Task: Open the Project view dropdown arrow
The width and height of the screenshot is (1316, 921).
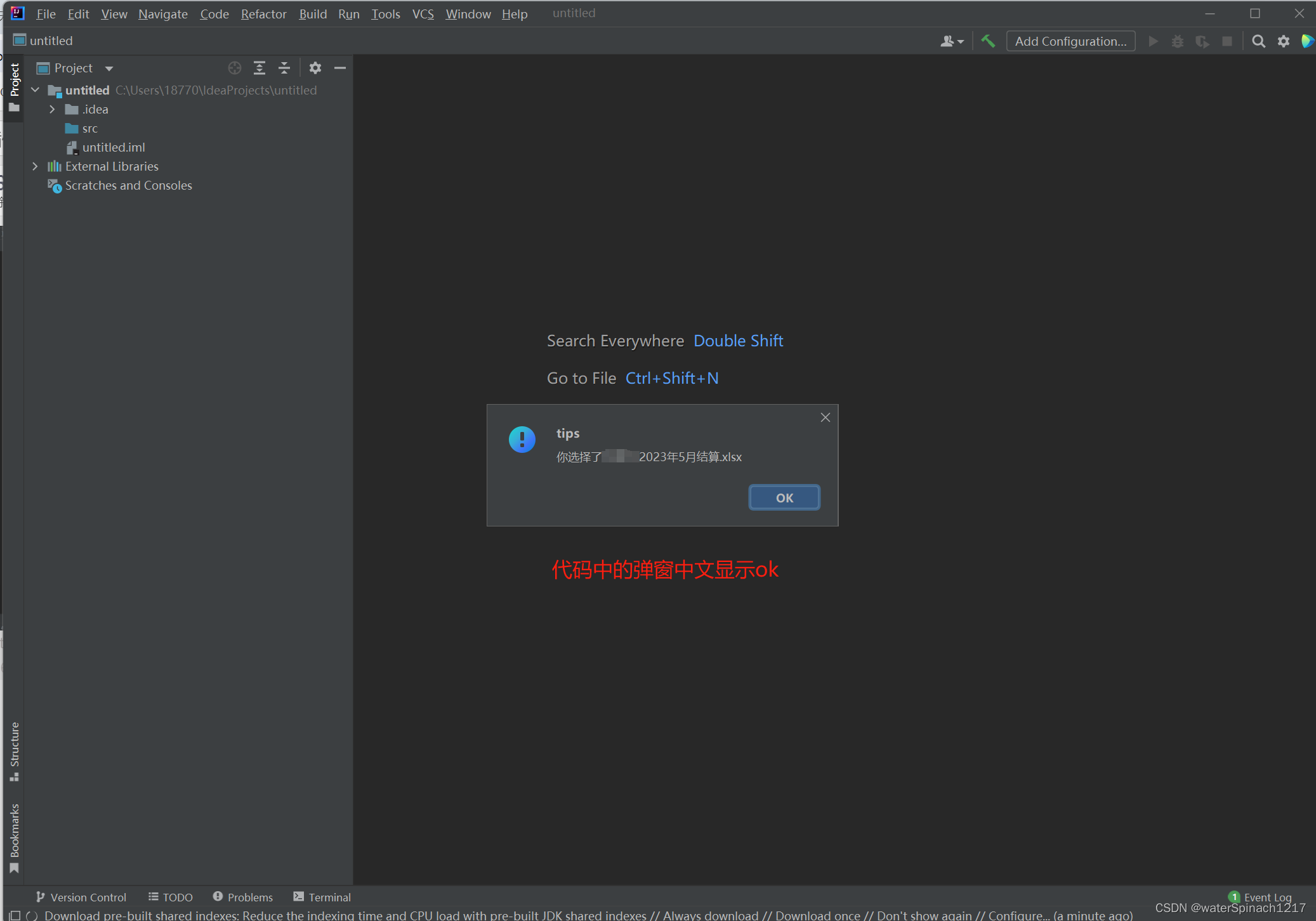Action: click(109, 69)
